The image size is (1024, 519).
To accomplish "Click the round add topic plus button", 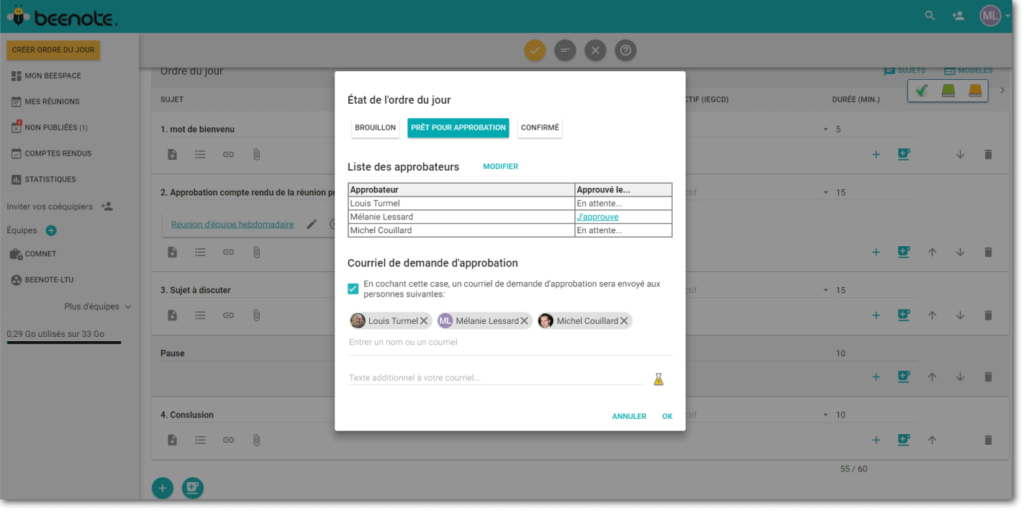I will [x=163, y=488].
